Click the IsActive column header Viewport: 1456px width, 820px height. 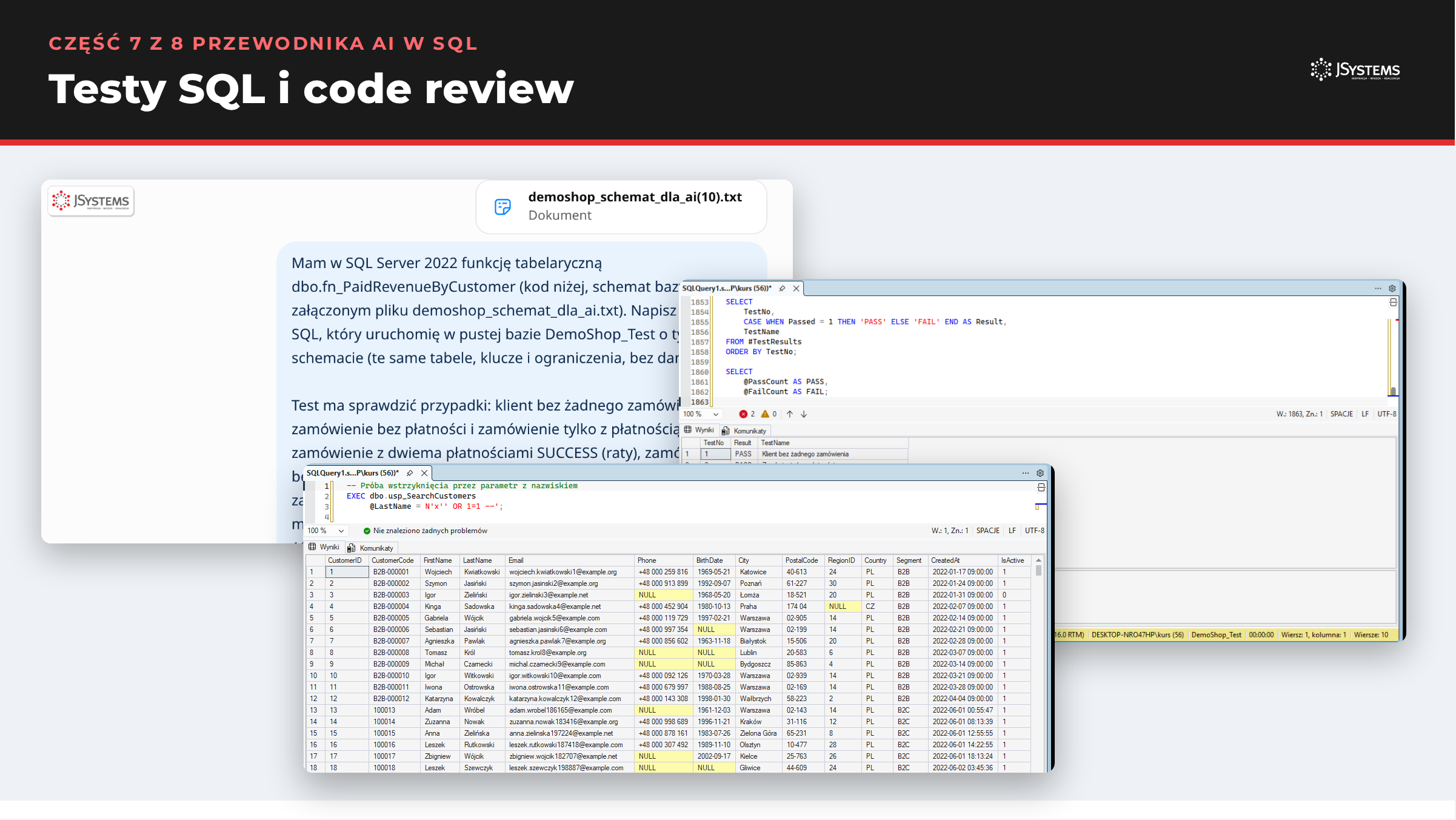tap(1014, 560)
